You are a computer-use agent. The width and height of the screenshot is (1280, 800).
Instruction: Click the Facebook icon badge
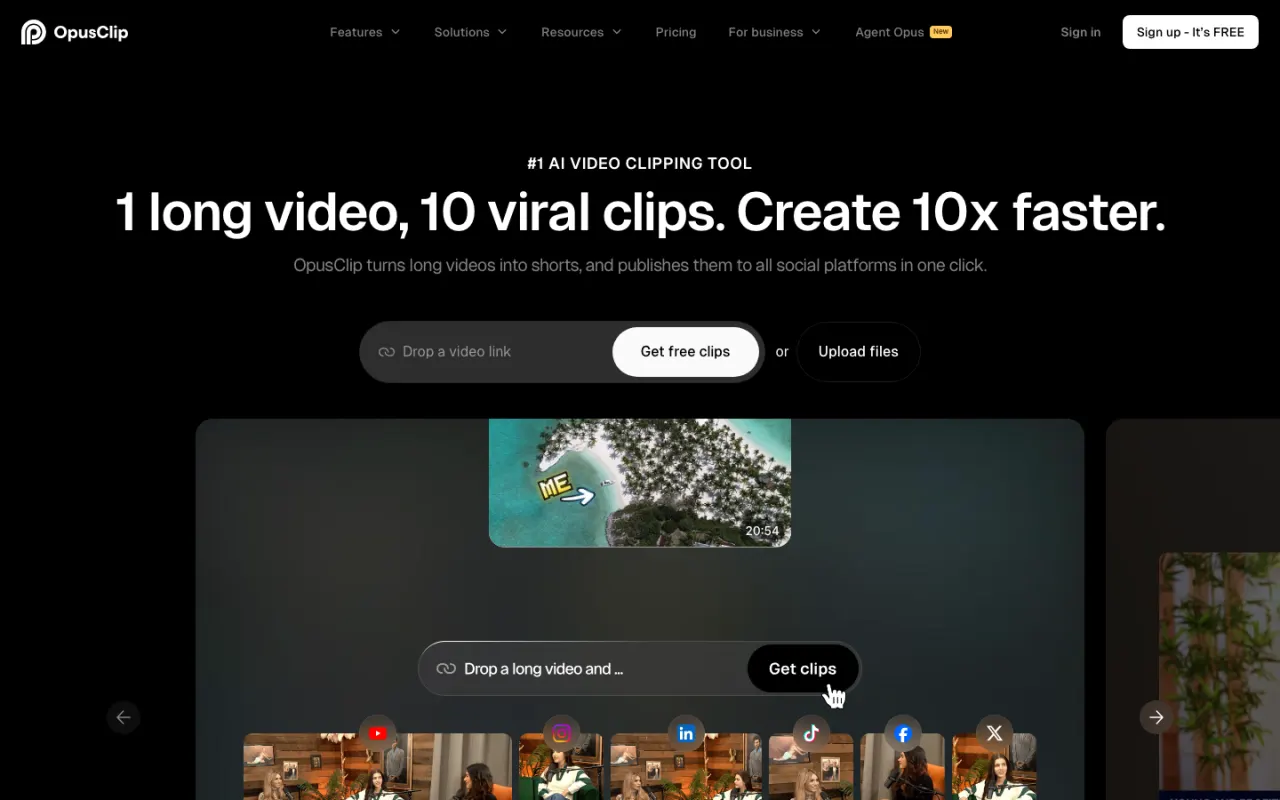903,733
